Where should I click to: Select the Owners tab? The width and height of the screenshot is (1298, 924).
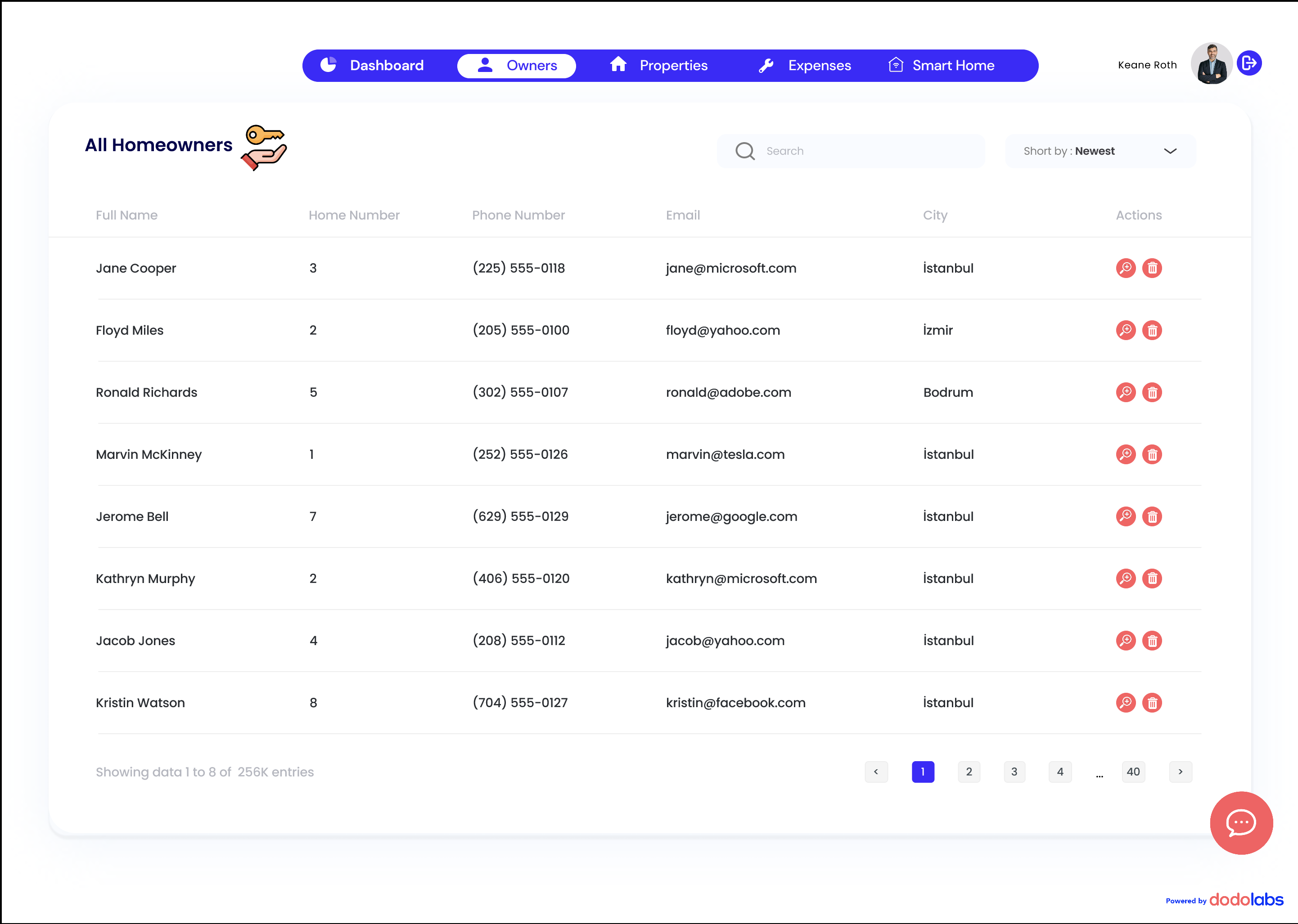(x=516, y=65)
